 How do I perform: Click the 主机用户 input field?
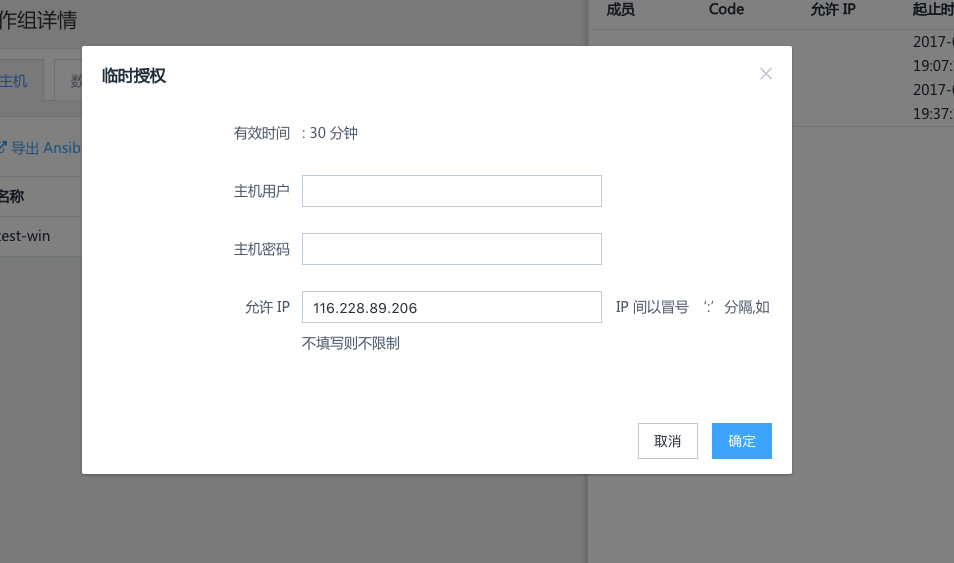pyautogui.click(x=451, y=191)
